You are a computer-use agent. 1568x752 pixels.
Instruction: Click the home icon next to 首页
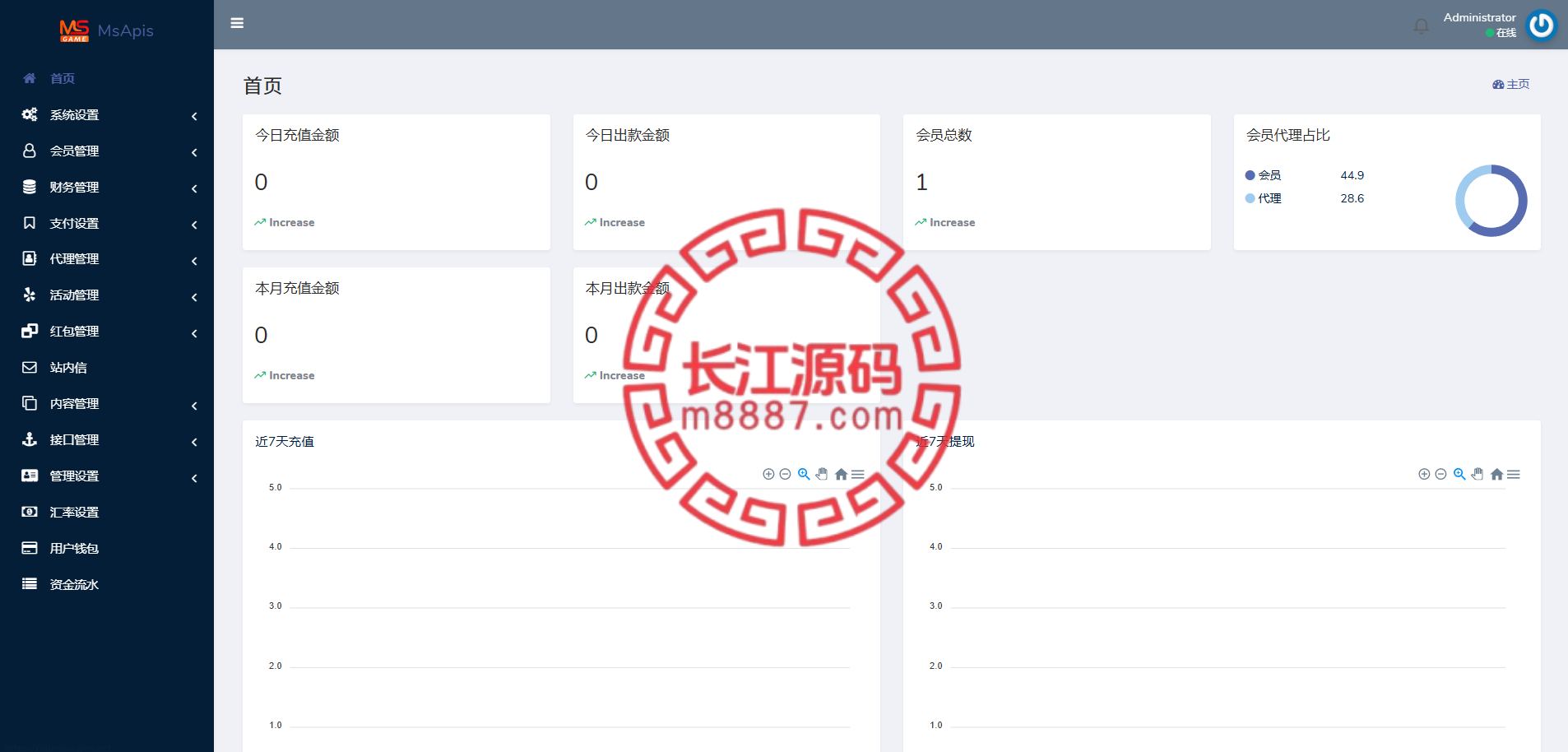coord(30,78)
